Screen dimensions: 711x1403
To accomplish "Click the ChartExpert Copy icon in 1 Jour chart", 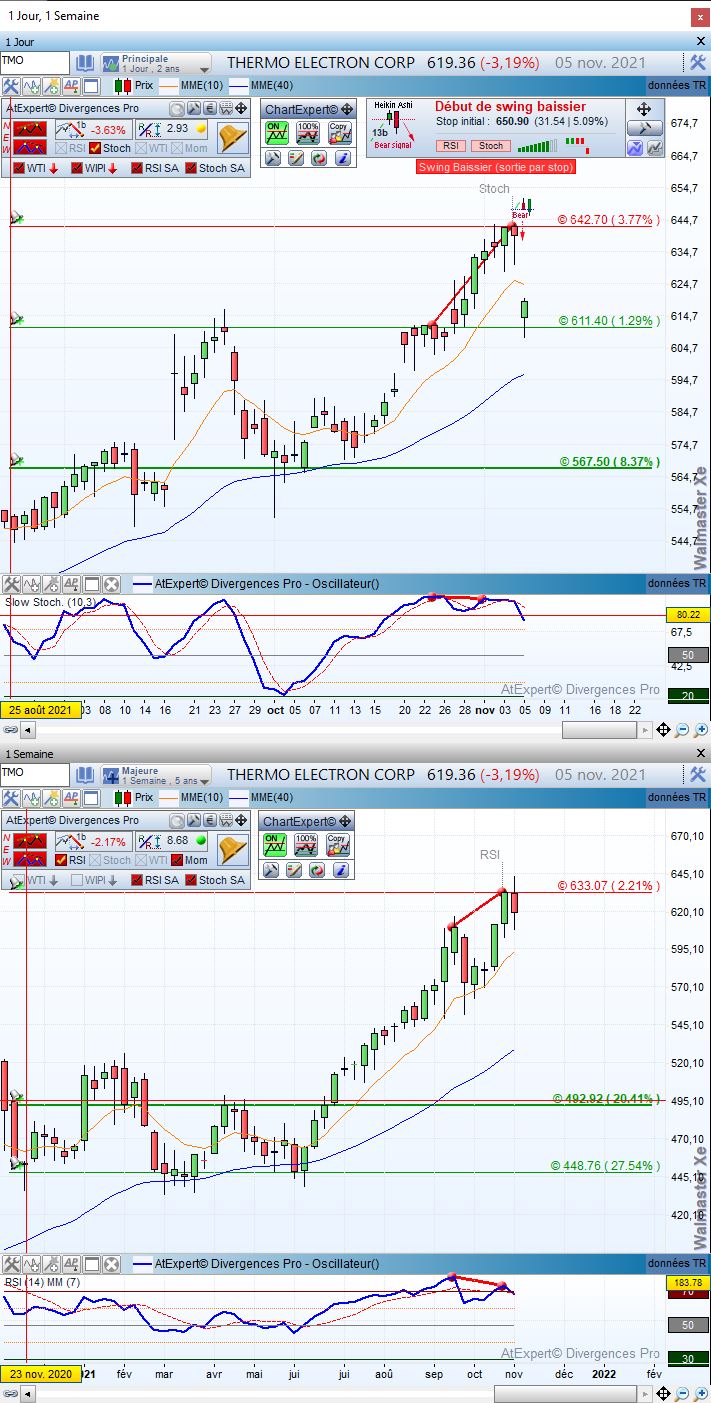I will coord(339,133).
